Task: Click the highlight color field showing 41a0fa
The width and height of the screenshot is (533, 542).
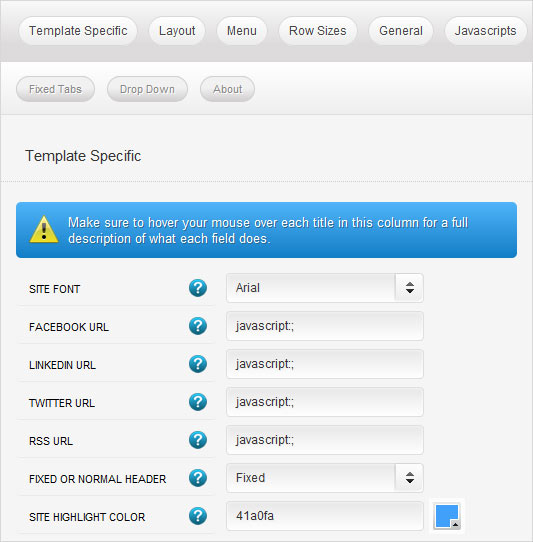Action: 325,516
